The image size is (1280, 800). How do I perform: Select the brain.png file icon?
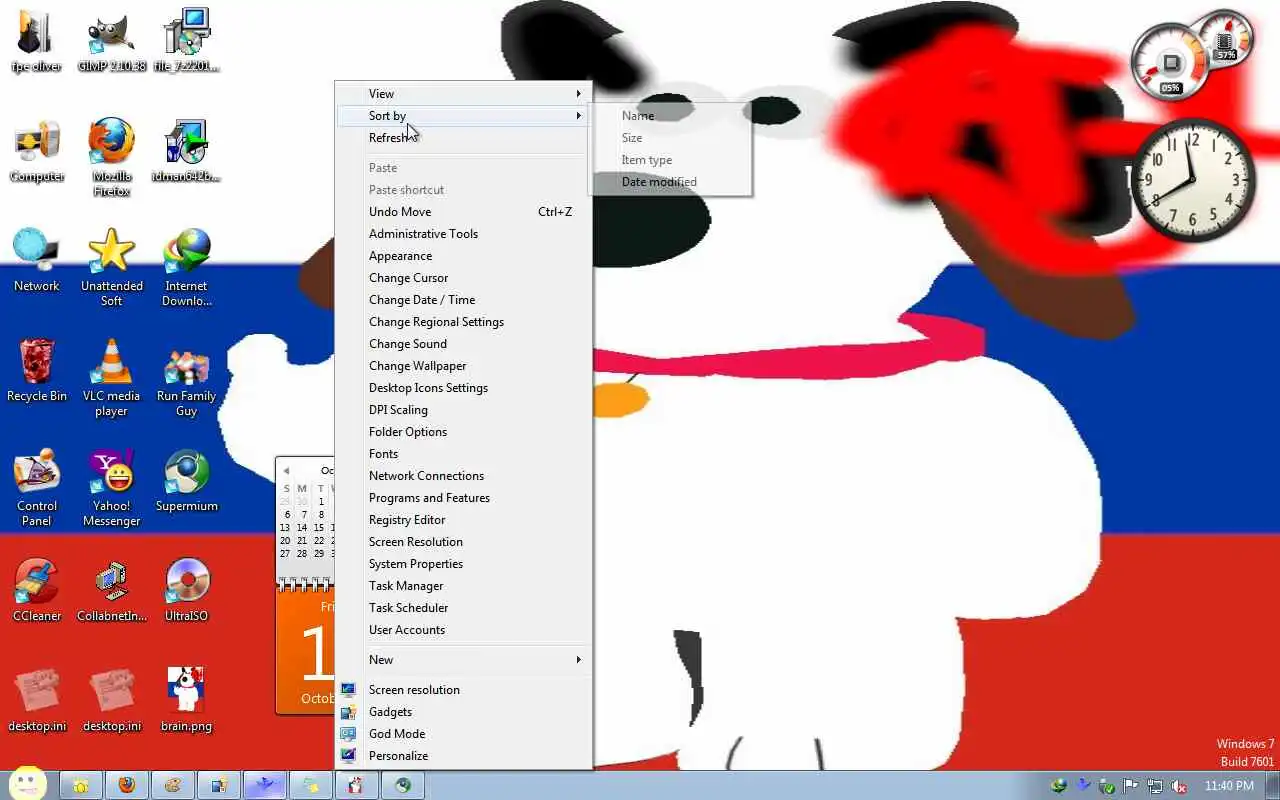186,700
